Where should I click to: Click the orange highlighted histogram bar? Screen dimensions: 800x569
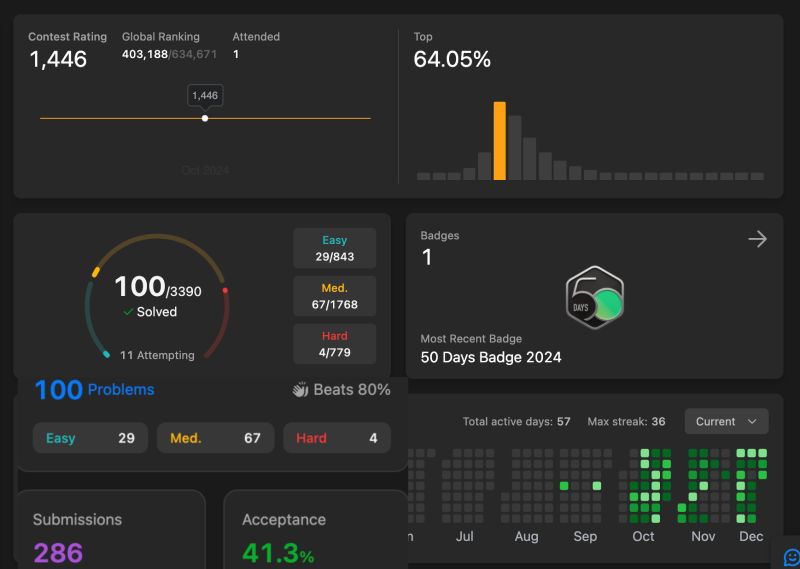[499, 141]
